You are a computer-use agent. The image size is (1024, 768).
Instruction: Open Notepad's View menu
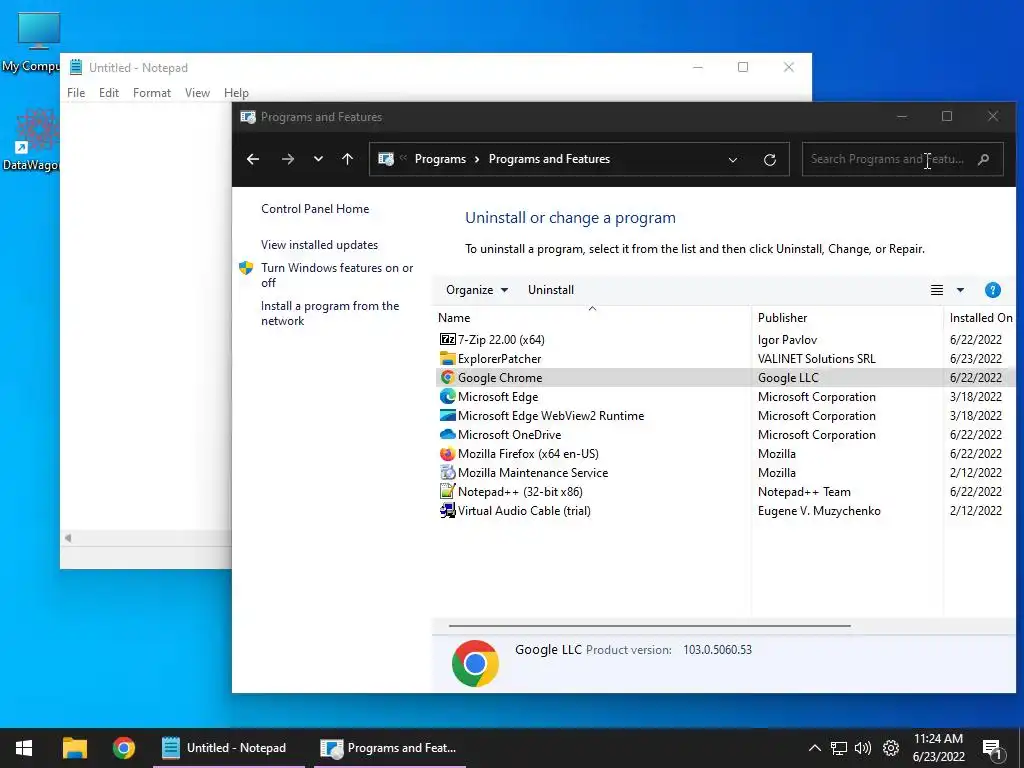tap(197, 93)
